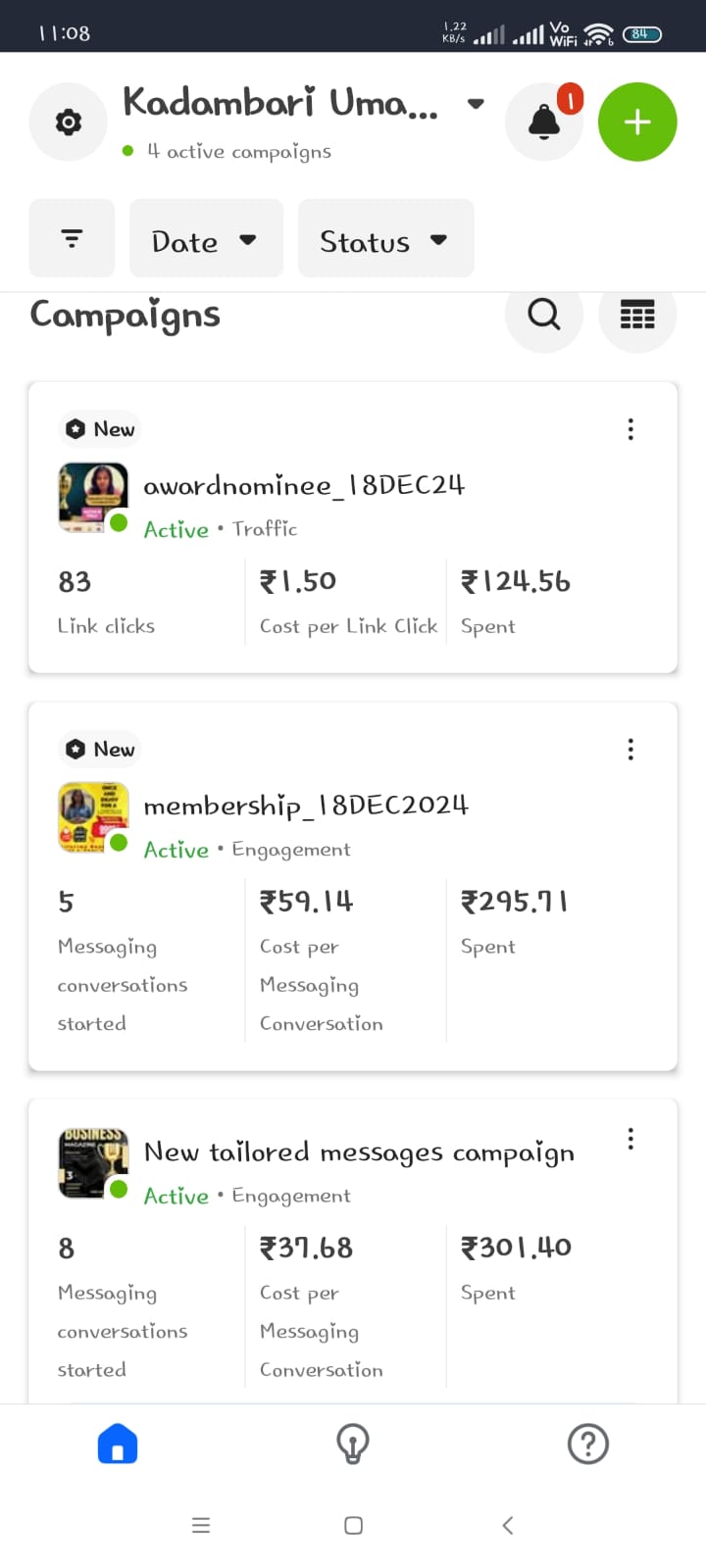
Task: Open more options for membership_18DEC2024 campaign
Action: tap(630, 750)
